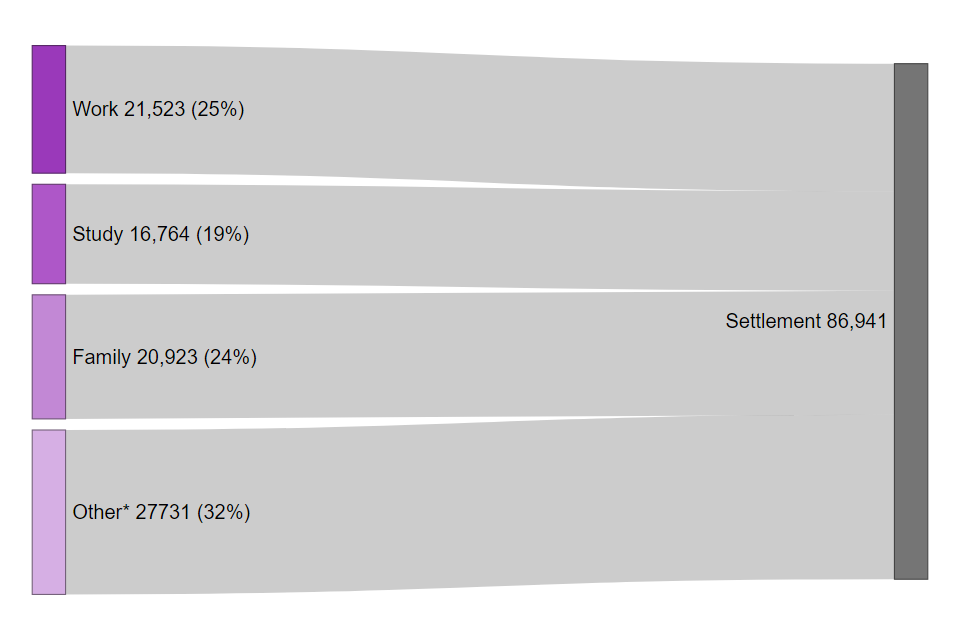Image resolution: width=960 pixels, height=640 pixels.
Task: Click the 'Settlement 86,941' label
Action: 806,321
